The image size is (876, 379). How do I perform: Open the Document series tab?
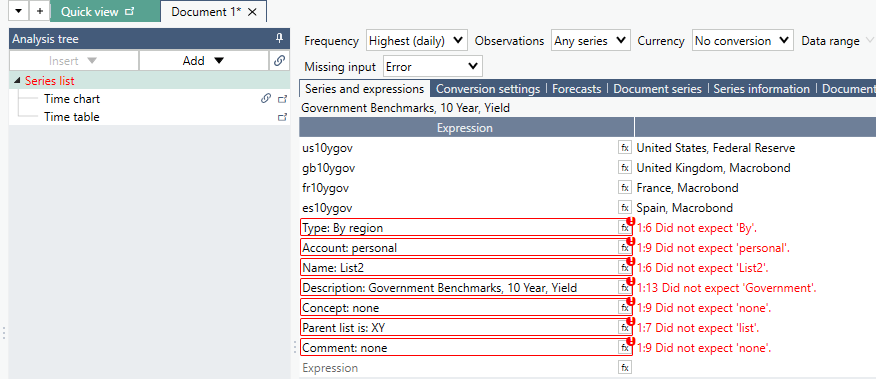[657, 89]
